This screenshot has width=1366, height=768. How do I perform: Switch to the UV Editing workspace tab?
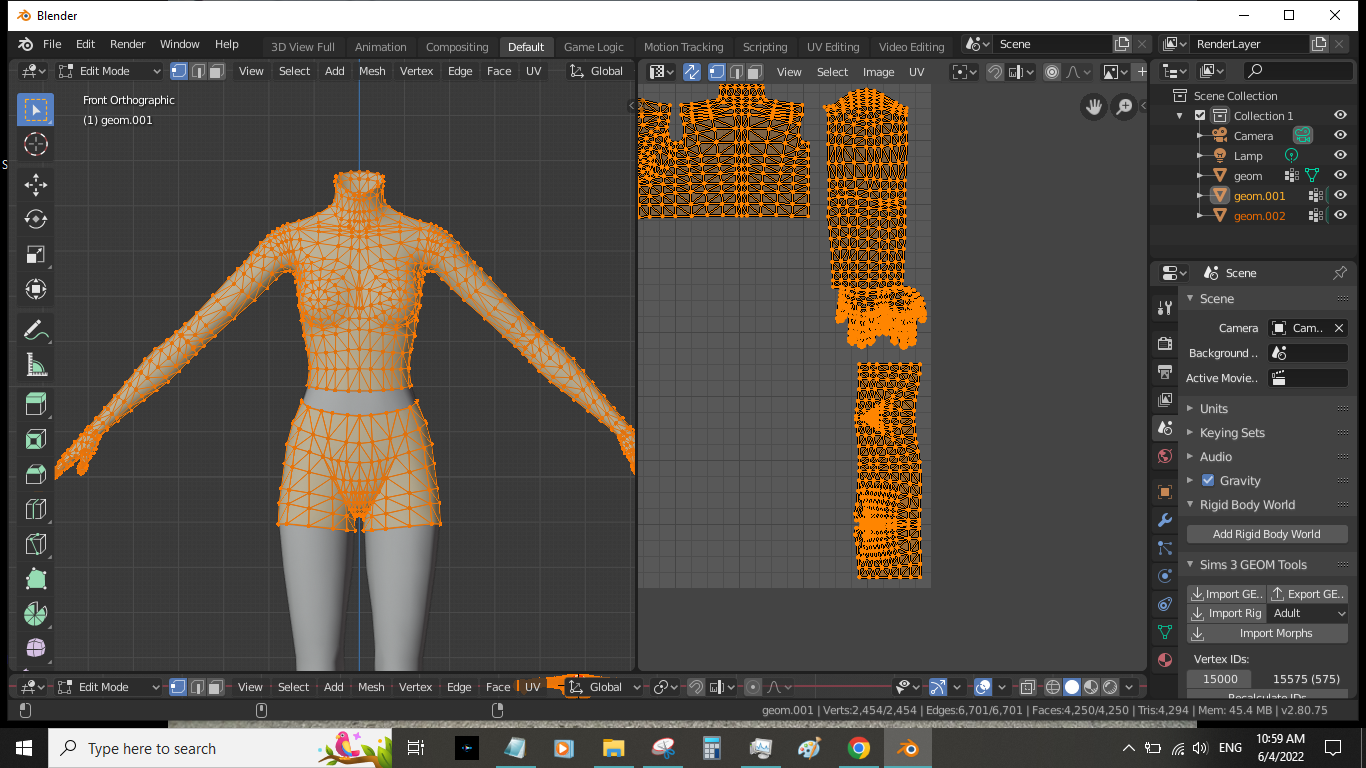click(833, 47)
